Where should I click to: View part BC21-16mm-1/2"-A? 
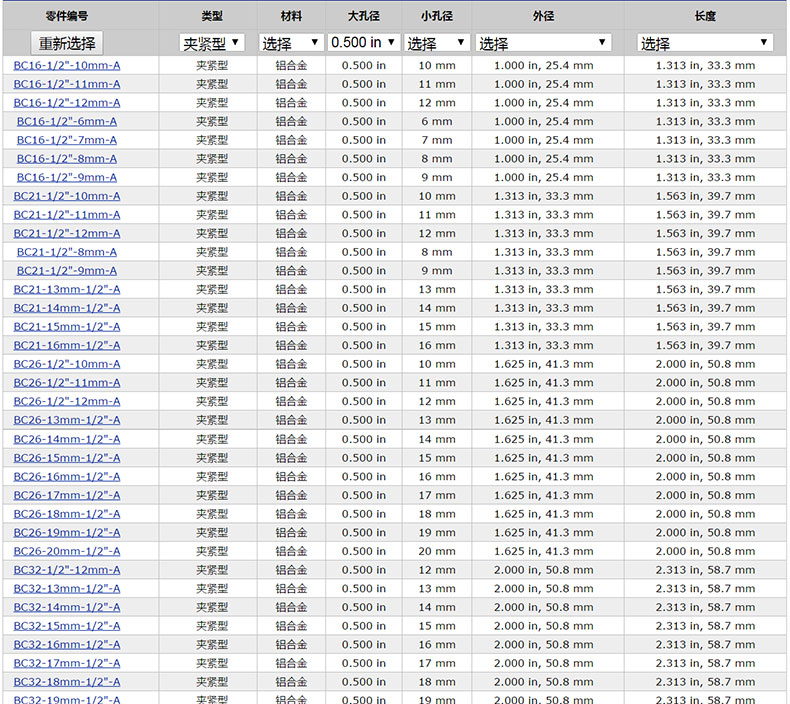pyautogui.click(x=67, y=345)
